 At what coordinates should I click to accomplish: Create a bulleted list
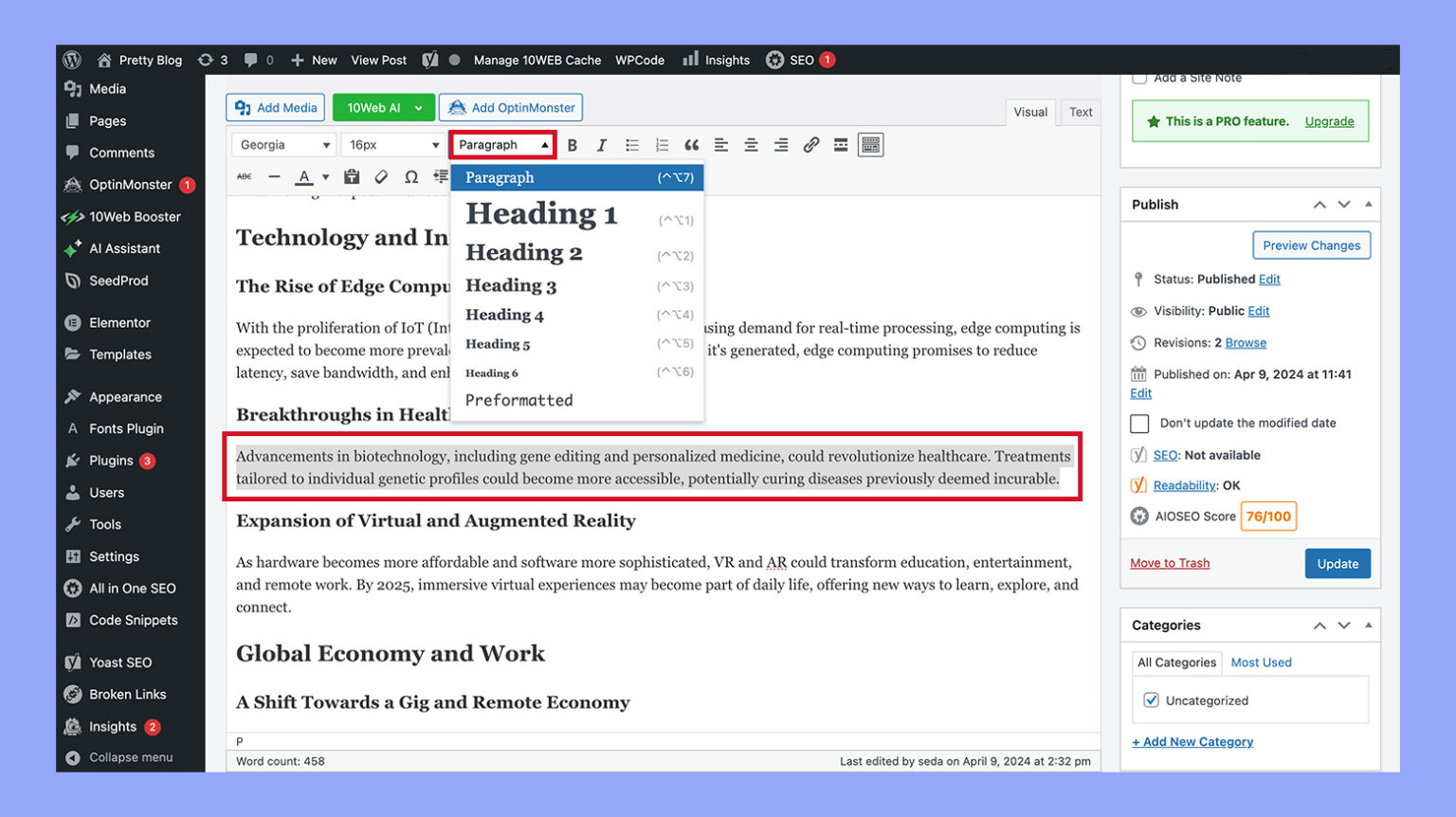click(632, 144)
